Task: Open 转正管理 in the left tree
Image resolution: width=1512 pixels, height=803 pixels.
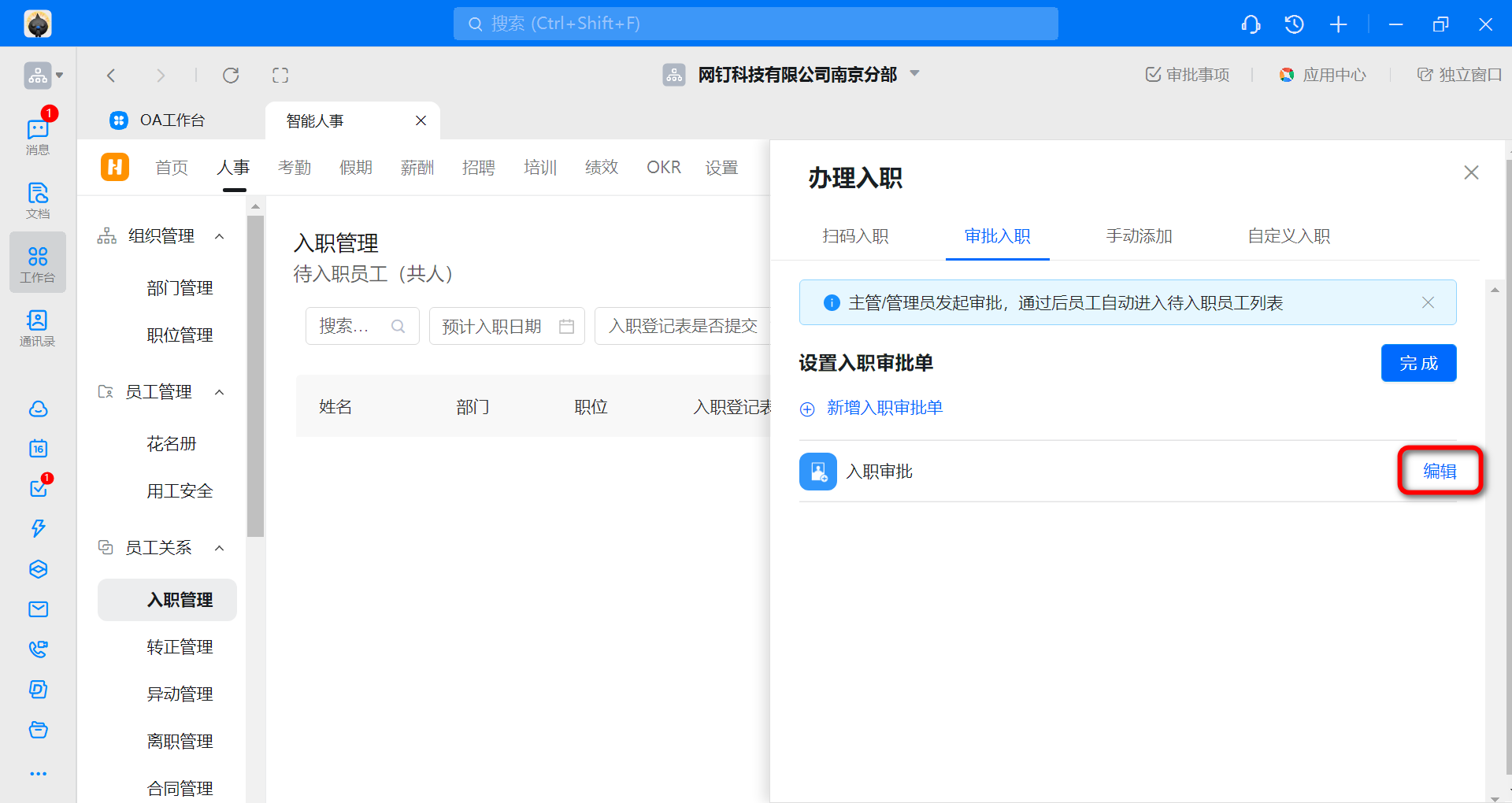Action: point(180,647)
